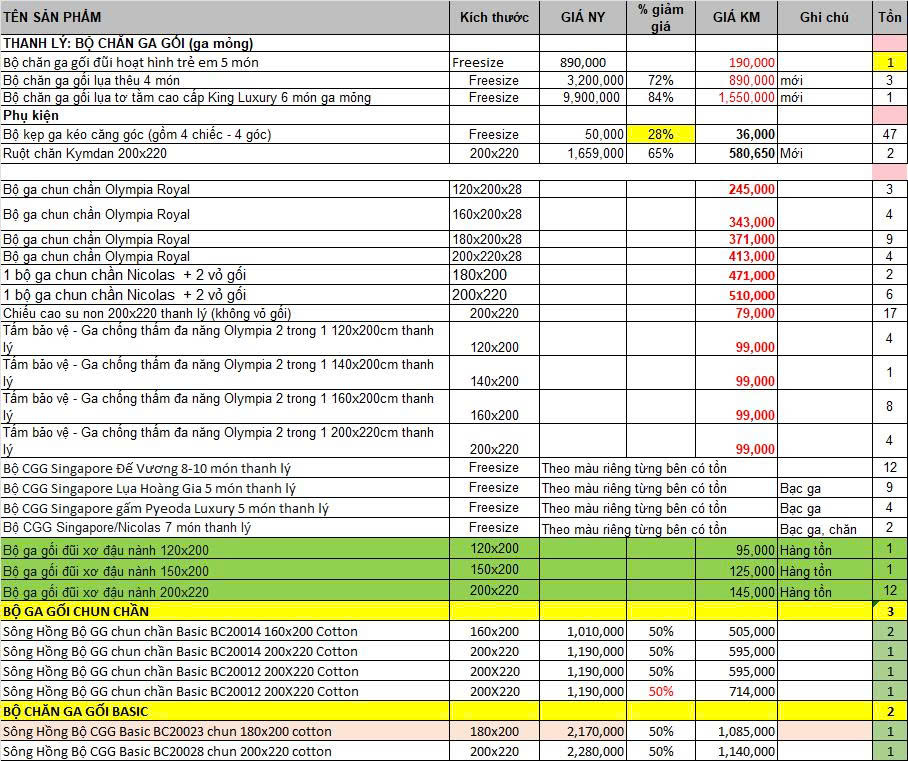Select 'Sông Hồng Bộ CGG Basic BC20023 chun 180x200'
This screenshot has width=908, height=761.
pos(225,731)
